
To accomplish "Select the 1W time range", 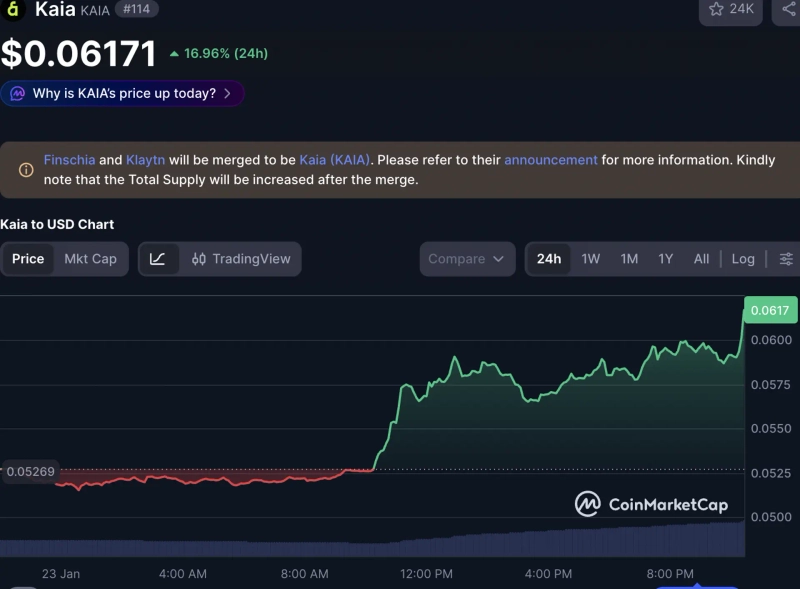I will pyautogui.click(x=591, y=259).
